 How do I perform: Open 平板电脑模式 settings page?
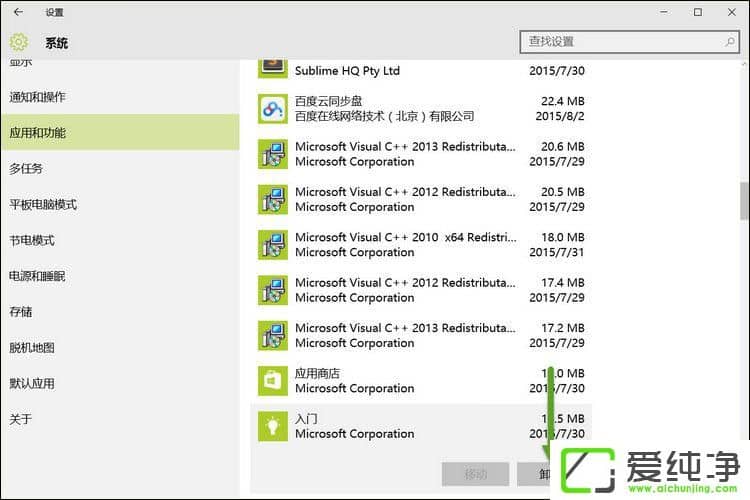click(120, 204)
